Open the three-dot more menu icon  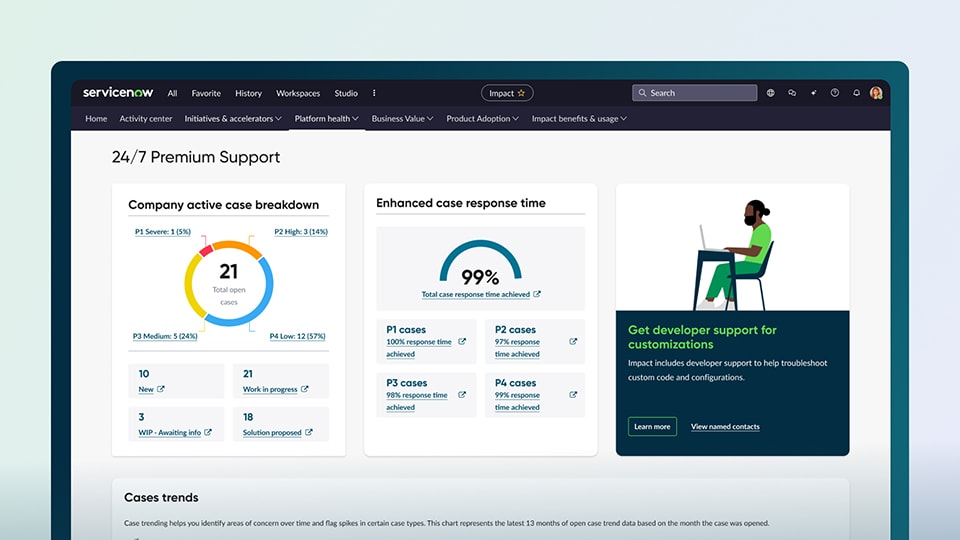374,93
